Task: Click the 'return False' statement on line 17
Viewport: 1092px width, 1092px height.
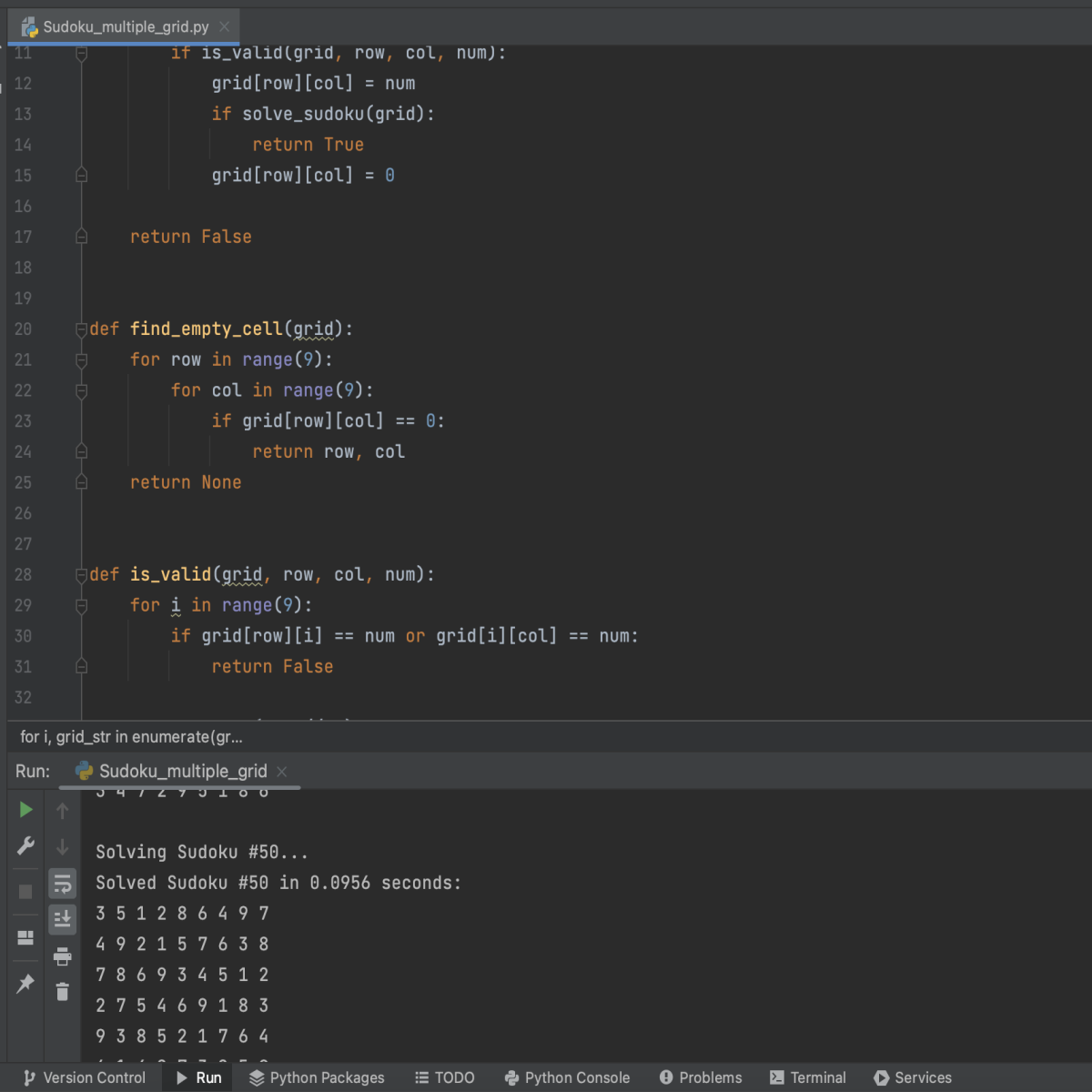Action: point(190,237)
